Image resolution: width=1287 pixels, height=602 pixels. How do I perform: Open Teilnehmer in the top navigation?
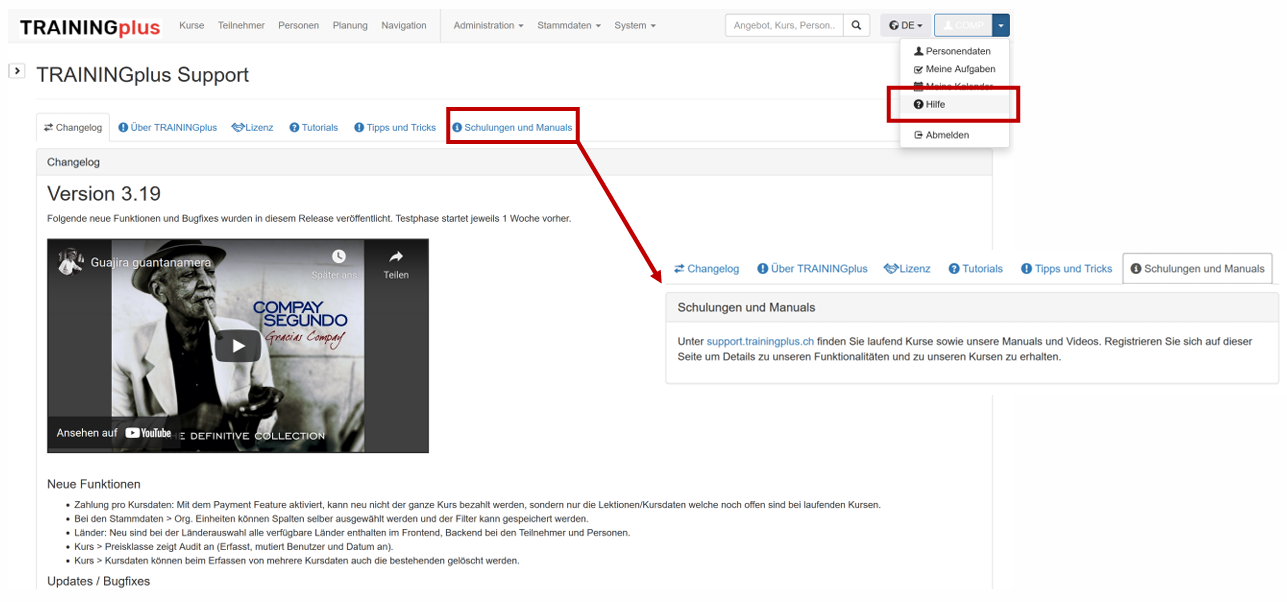coord(241,26)
